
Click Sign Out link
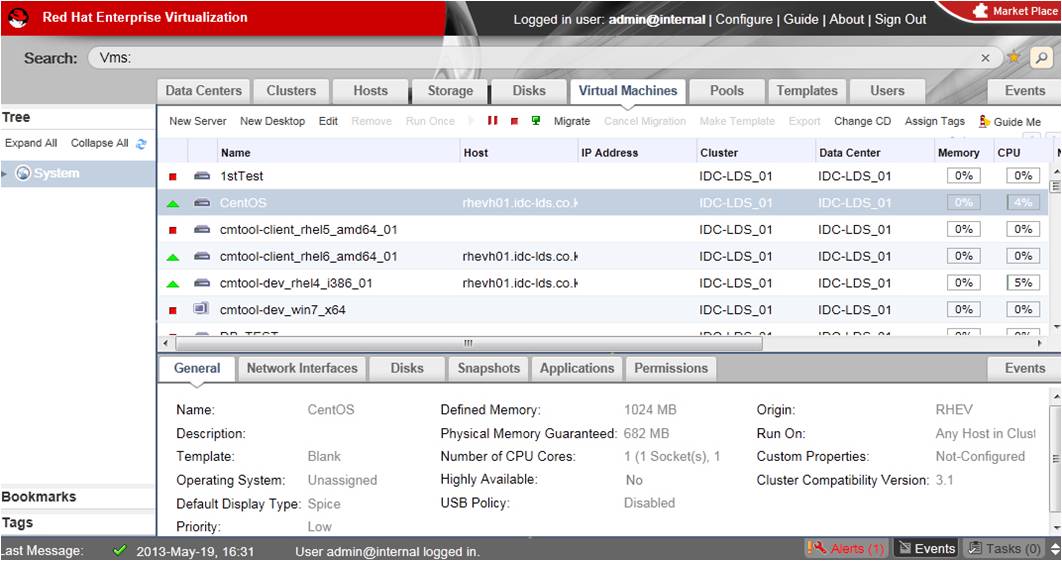coord(900,20)
